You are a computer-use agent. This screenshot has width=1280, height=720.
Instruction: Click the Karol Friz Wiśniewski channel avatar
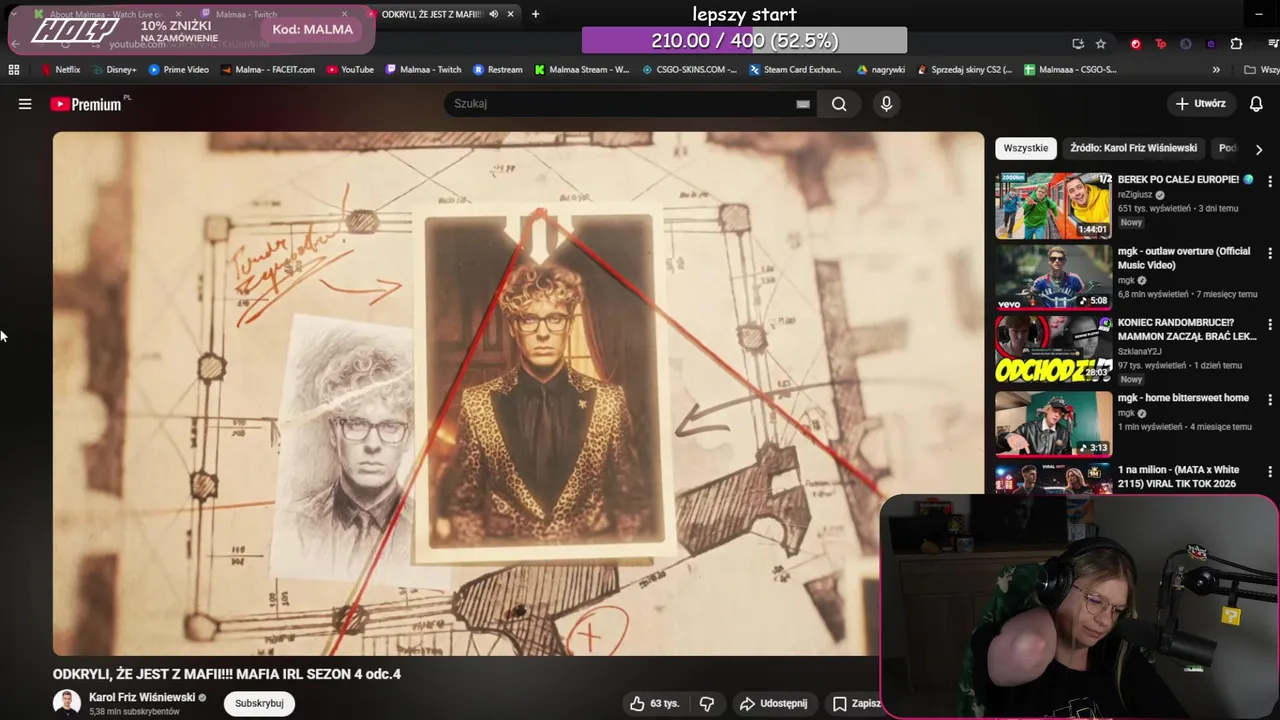tap(67, 703)
